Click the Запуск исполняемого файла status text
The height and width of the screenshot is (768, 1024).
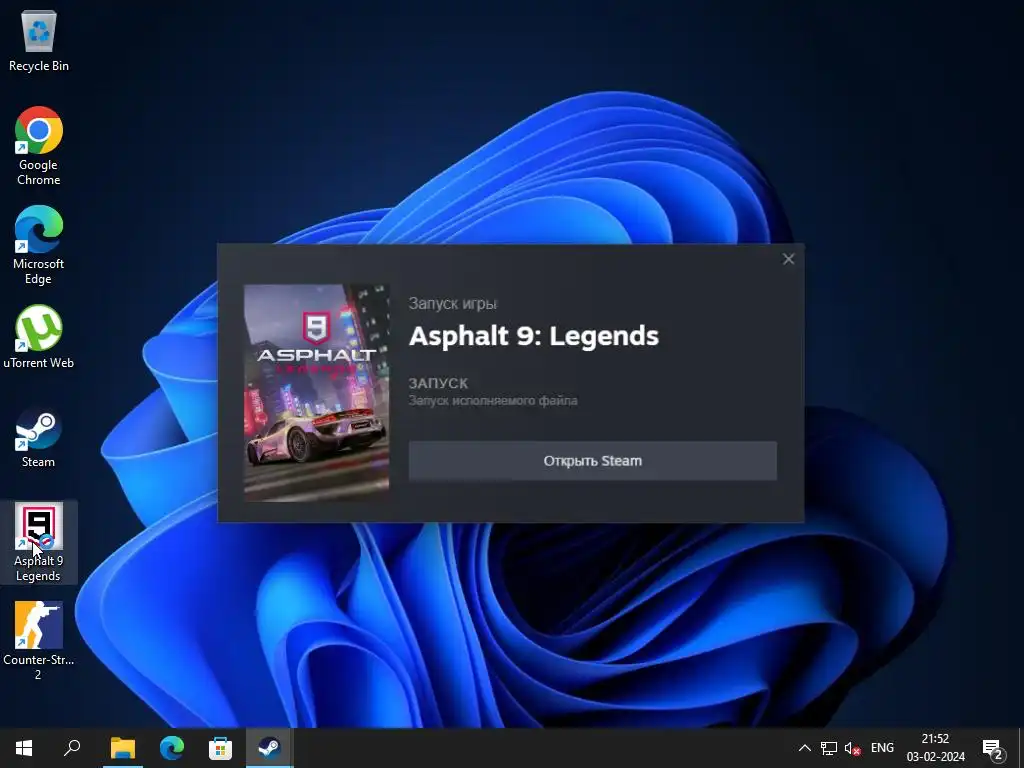(493, 400)
